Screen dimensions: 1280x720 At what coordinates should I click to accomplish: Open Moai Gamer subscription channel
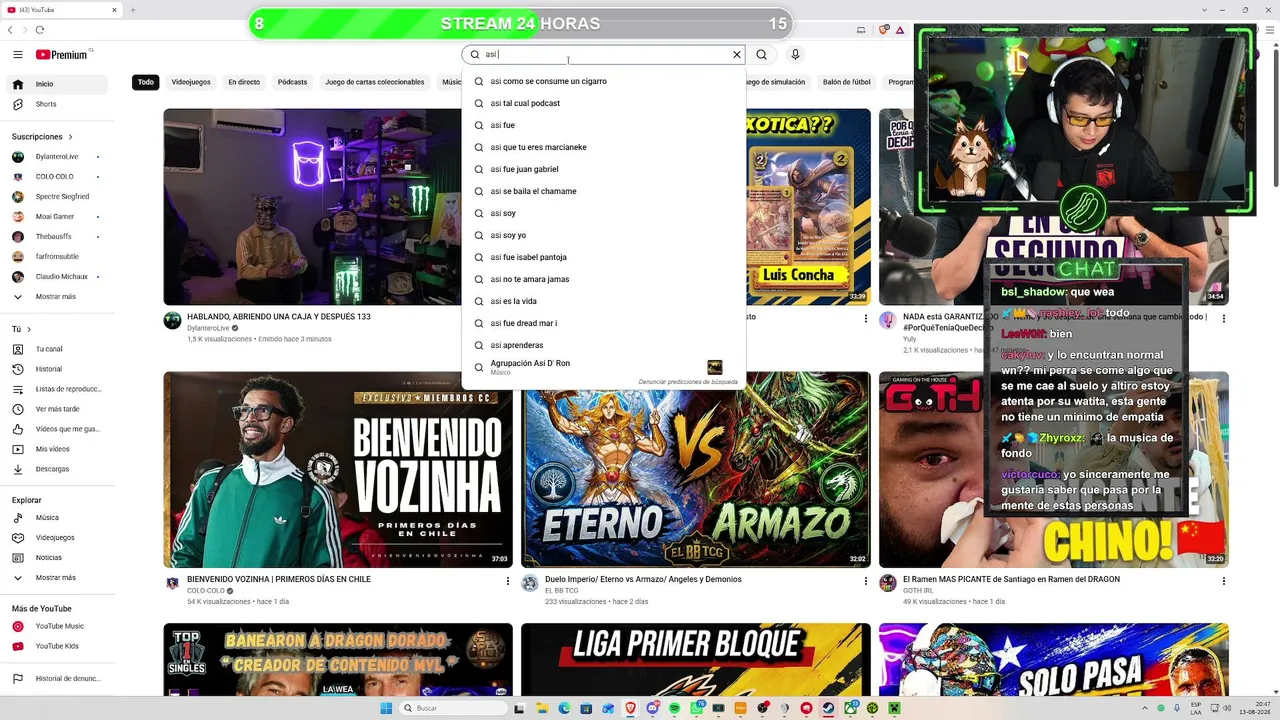57,217
